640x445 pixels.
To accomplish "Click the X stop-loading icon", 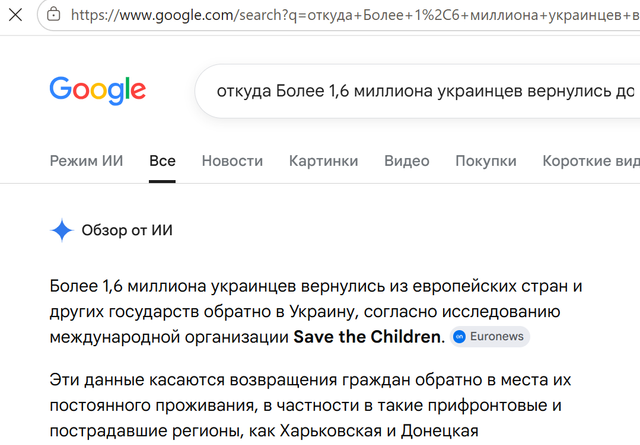I will (x=16, y=15).
